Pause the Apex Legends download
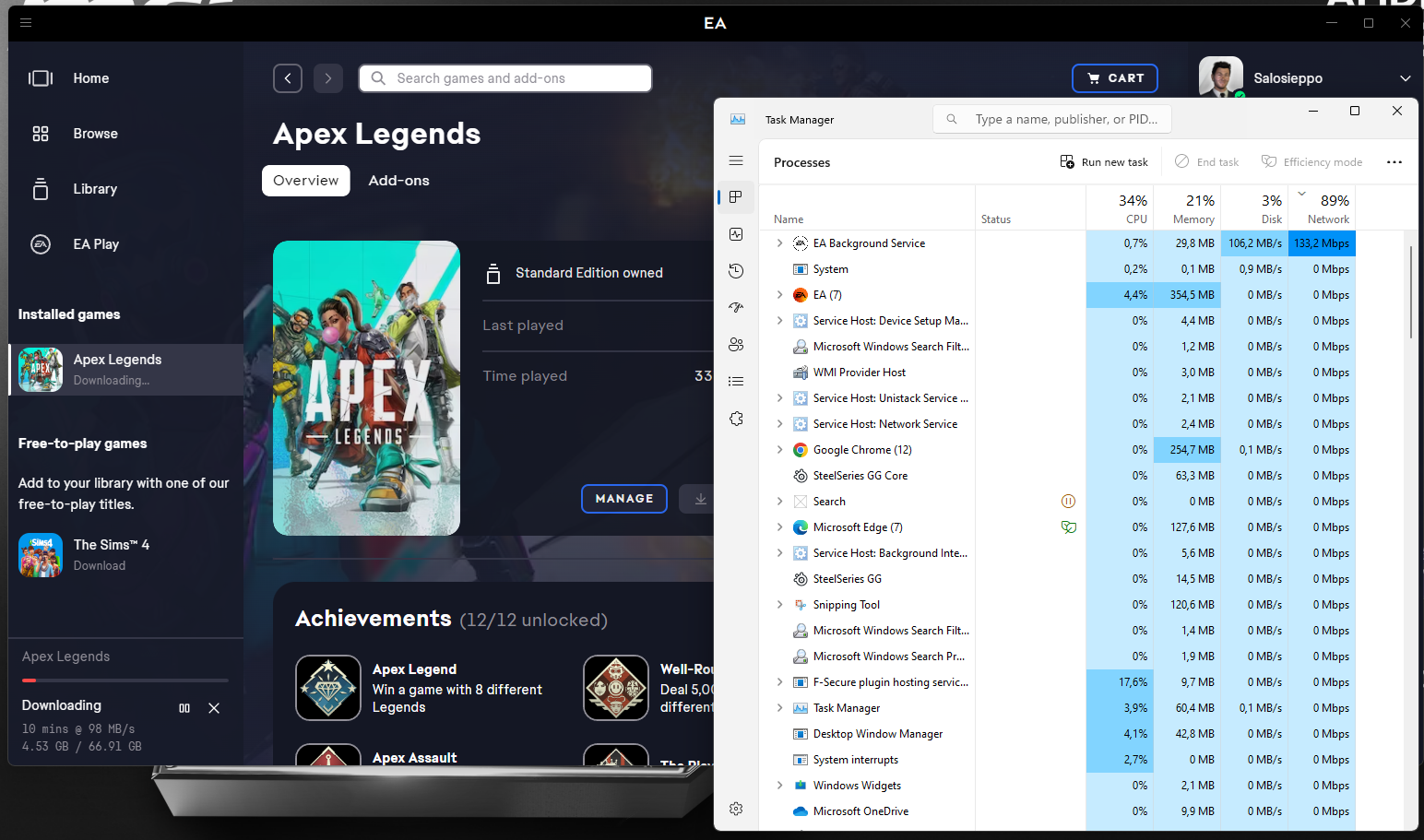This screenshot has height=840, width=1424. [184, 708]
